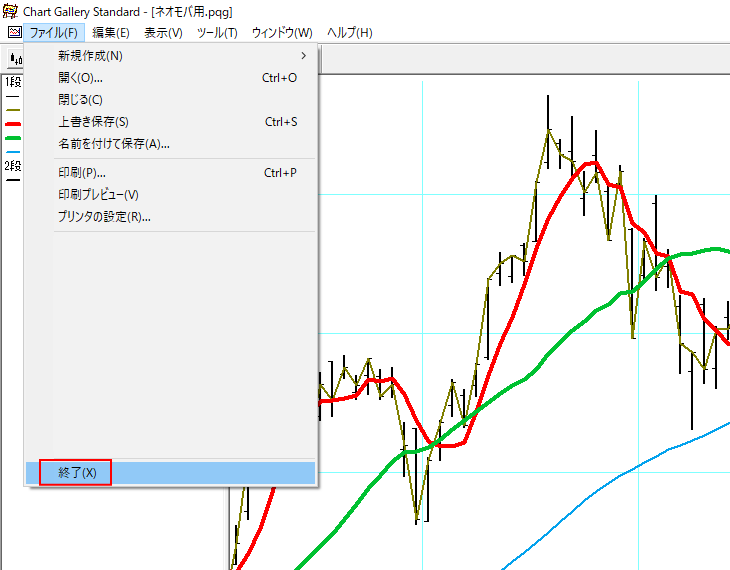Open the ツール(T) menu
The image size is (730, 570).
217,33
